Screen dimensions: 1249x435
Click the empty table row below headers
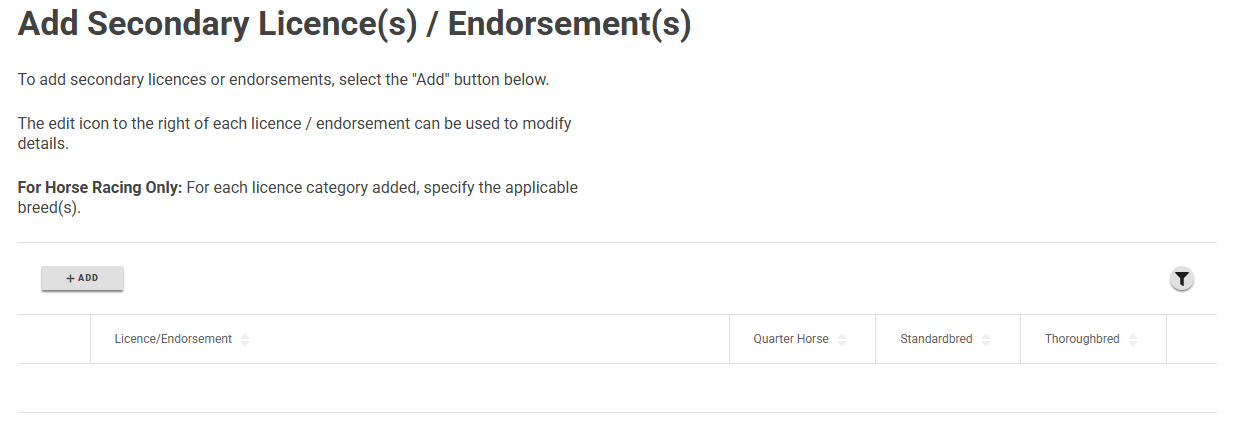(x=617, y=388)
